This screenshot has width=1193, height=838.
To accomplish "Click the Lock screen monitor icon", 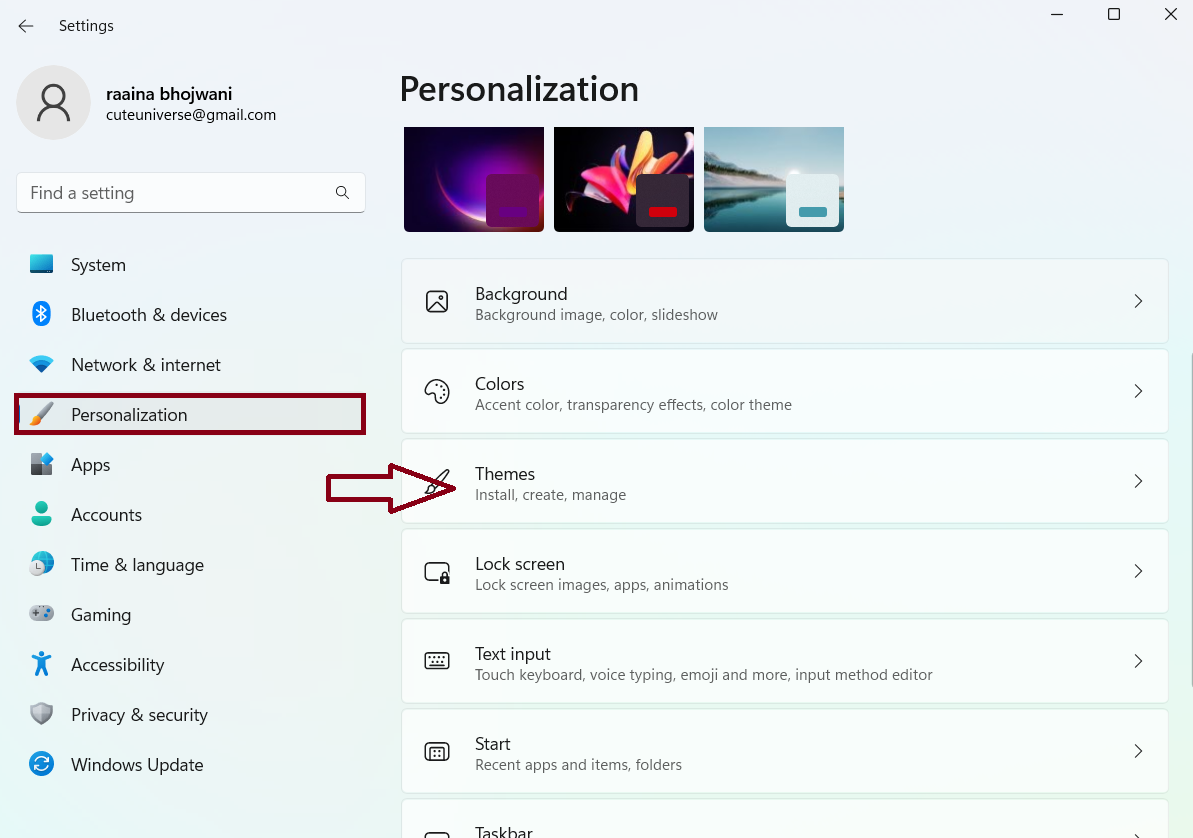I will tap(437, 572).
